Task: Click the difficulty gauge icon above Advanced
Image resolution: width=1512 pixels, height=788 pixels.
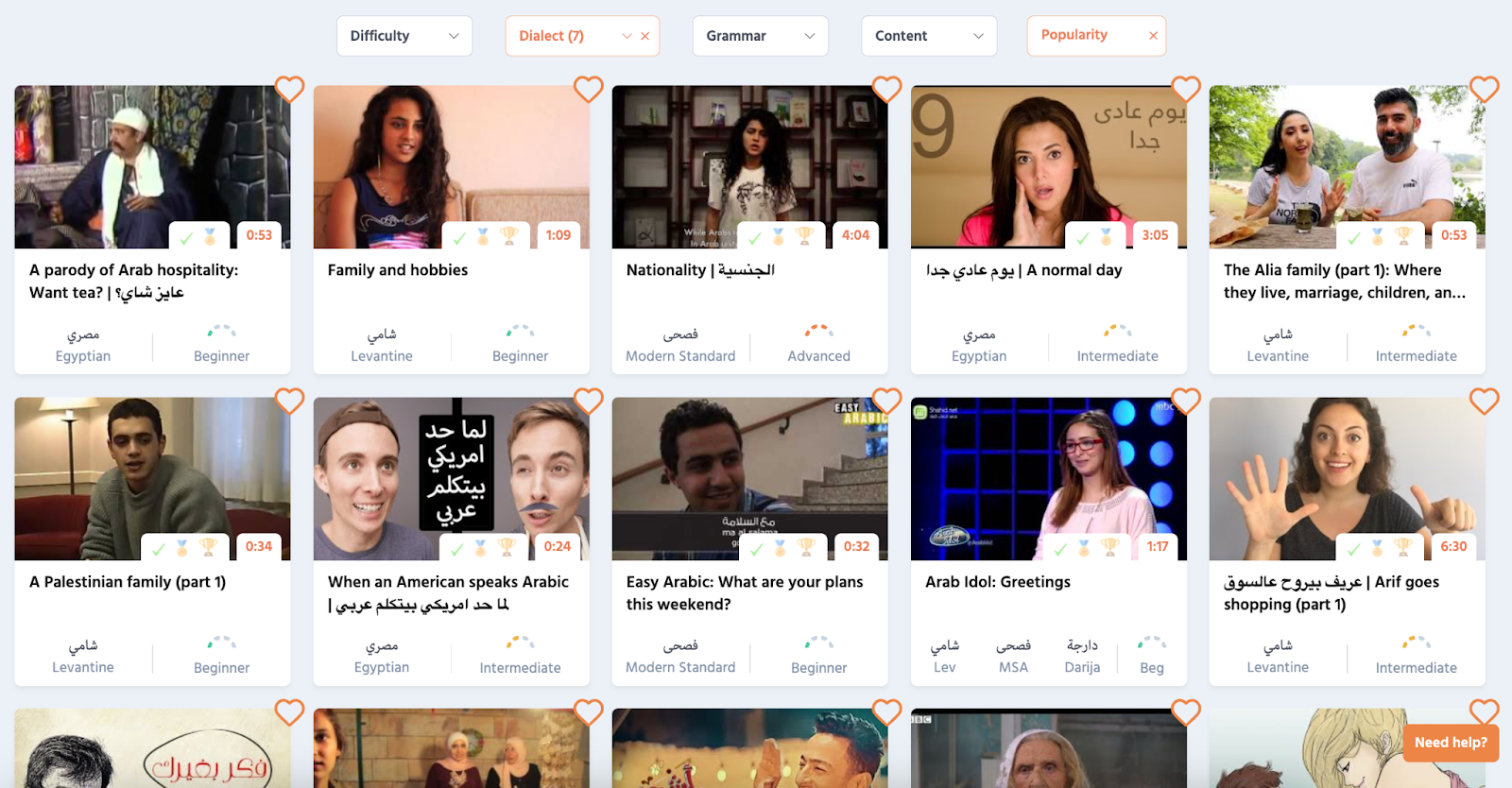Action: click(x=818, y=331)
